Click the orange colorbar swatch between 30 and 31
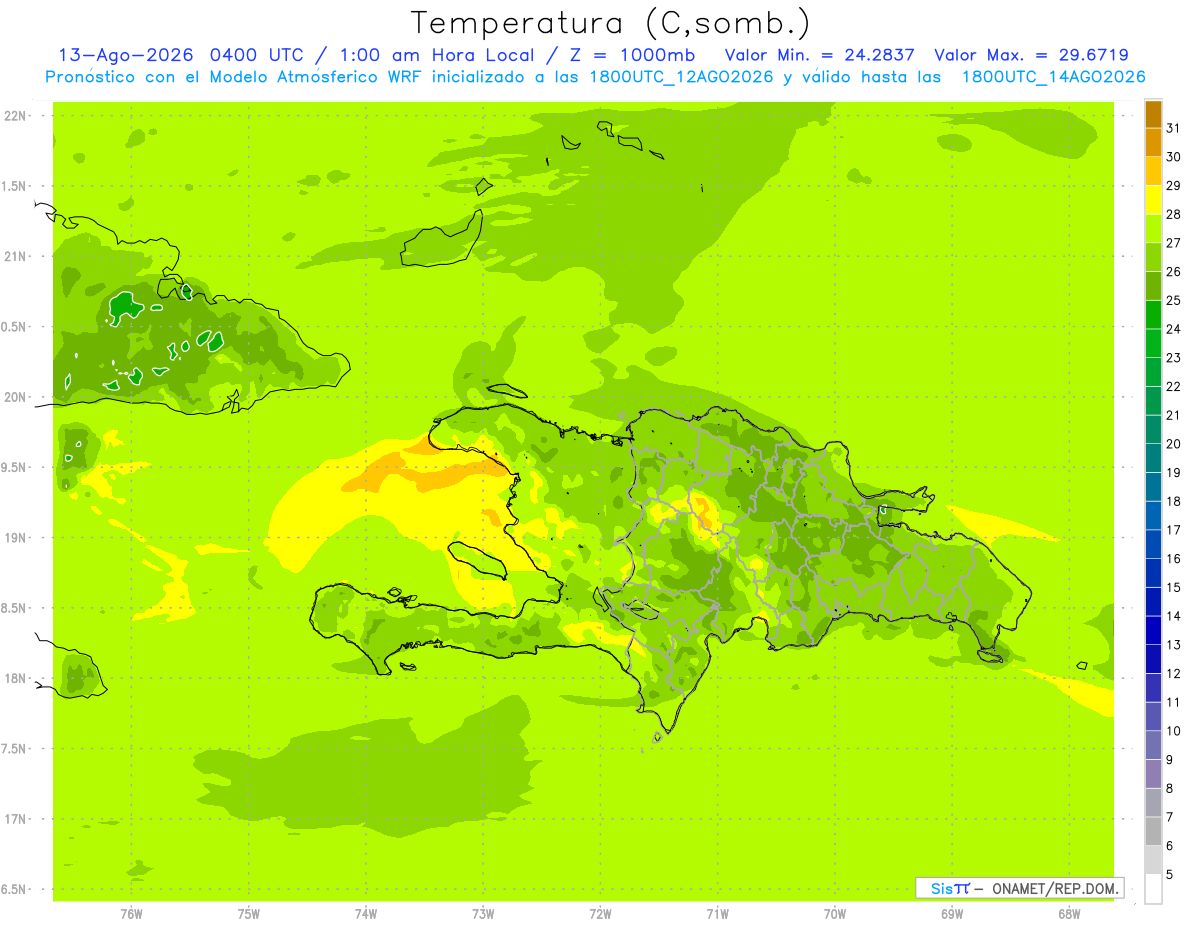This screenshot has height=927, width=1200. click(x=1153, y=143)
